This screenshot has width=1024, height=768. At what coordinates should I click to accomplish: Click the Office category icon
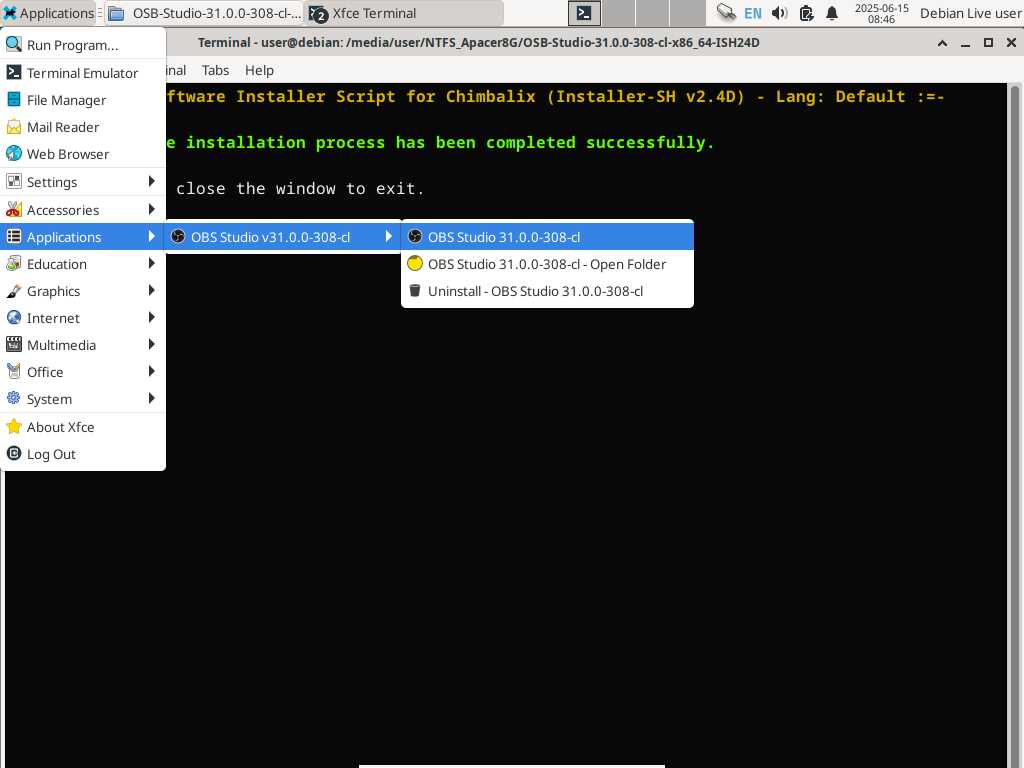[14, 372]
